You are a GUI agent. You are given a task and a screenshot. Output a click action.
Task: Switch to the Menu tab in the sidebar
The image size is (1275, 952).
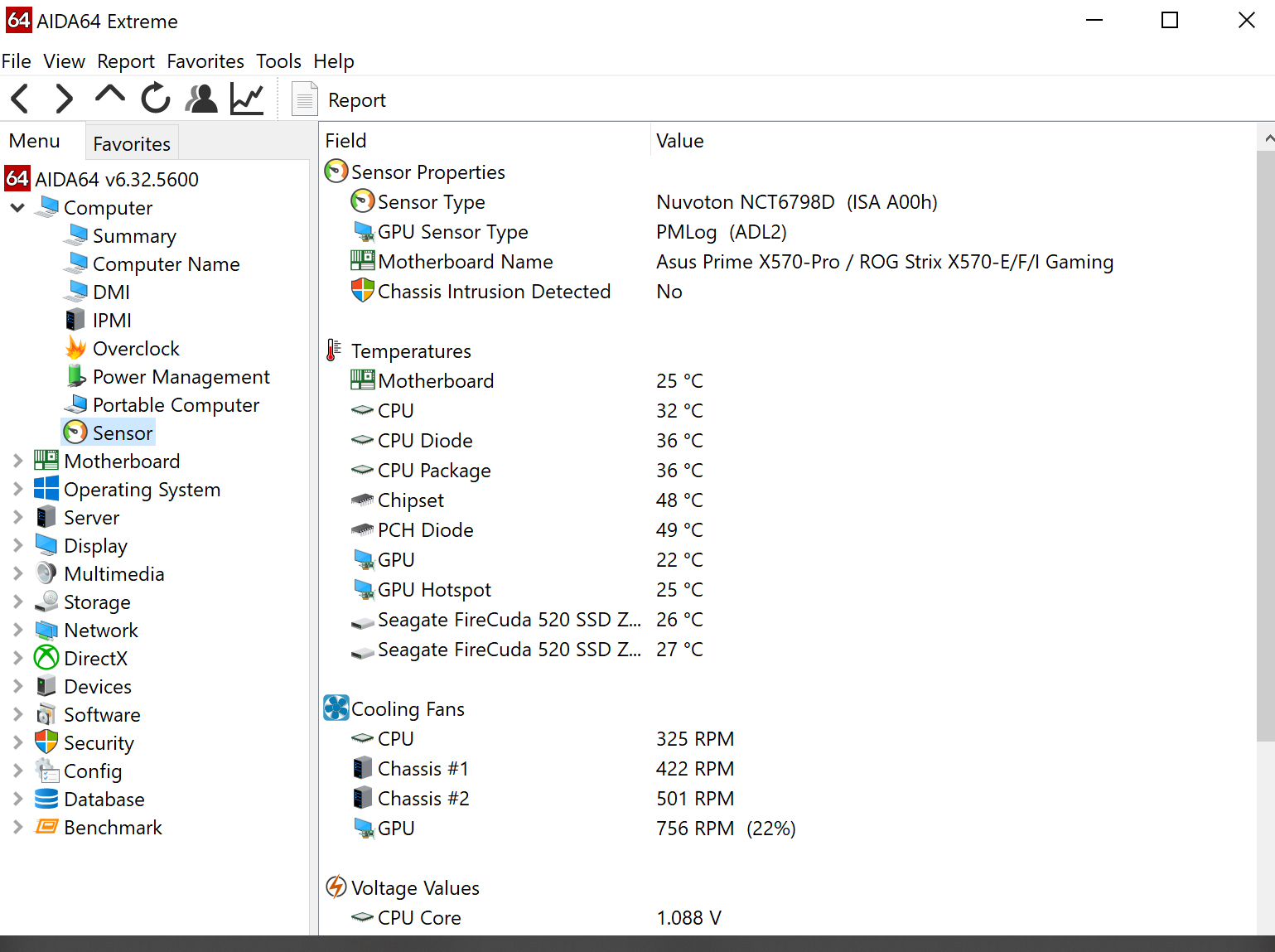pos(35,141)
